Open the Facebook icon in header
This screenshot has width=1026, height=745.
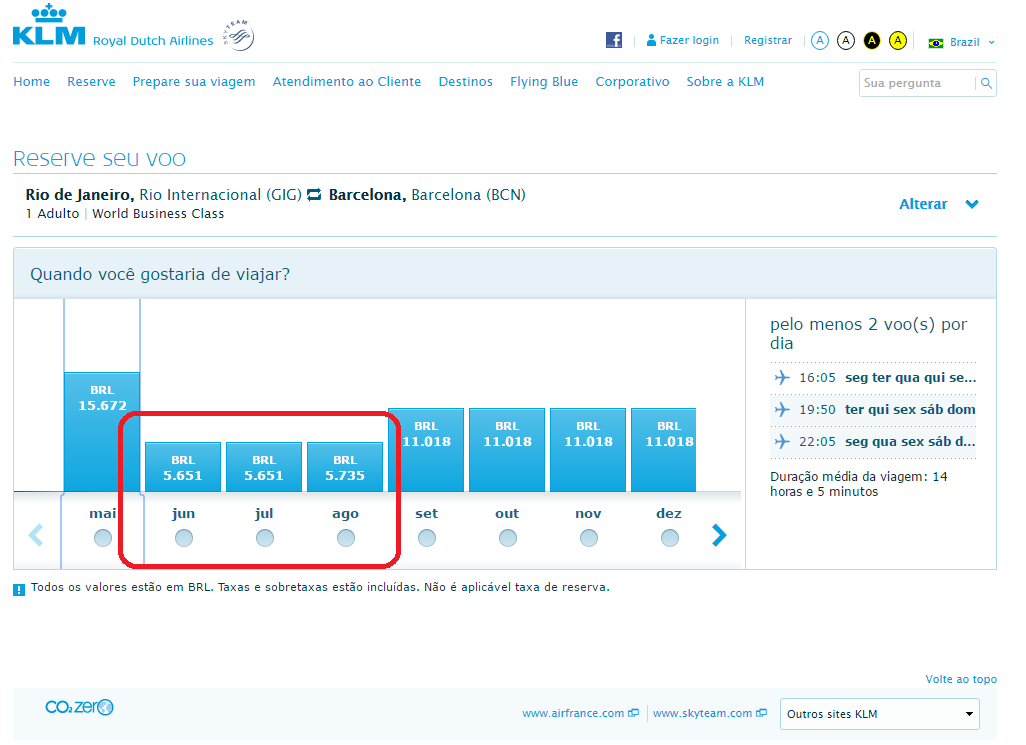tap(614, 40)
